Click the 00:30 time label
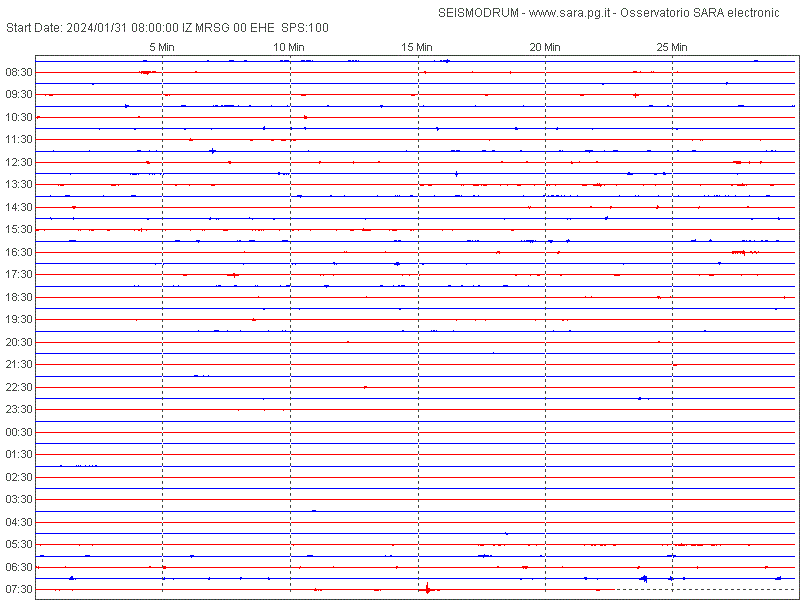The width and height of the screenshot is (800, 600). click(19, 432)
